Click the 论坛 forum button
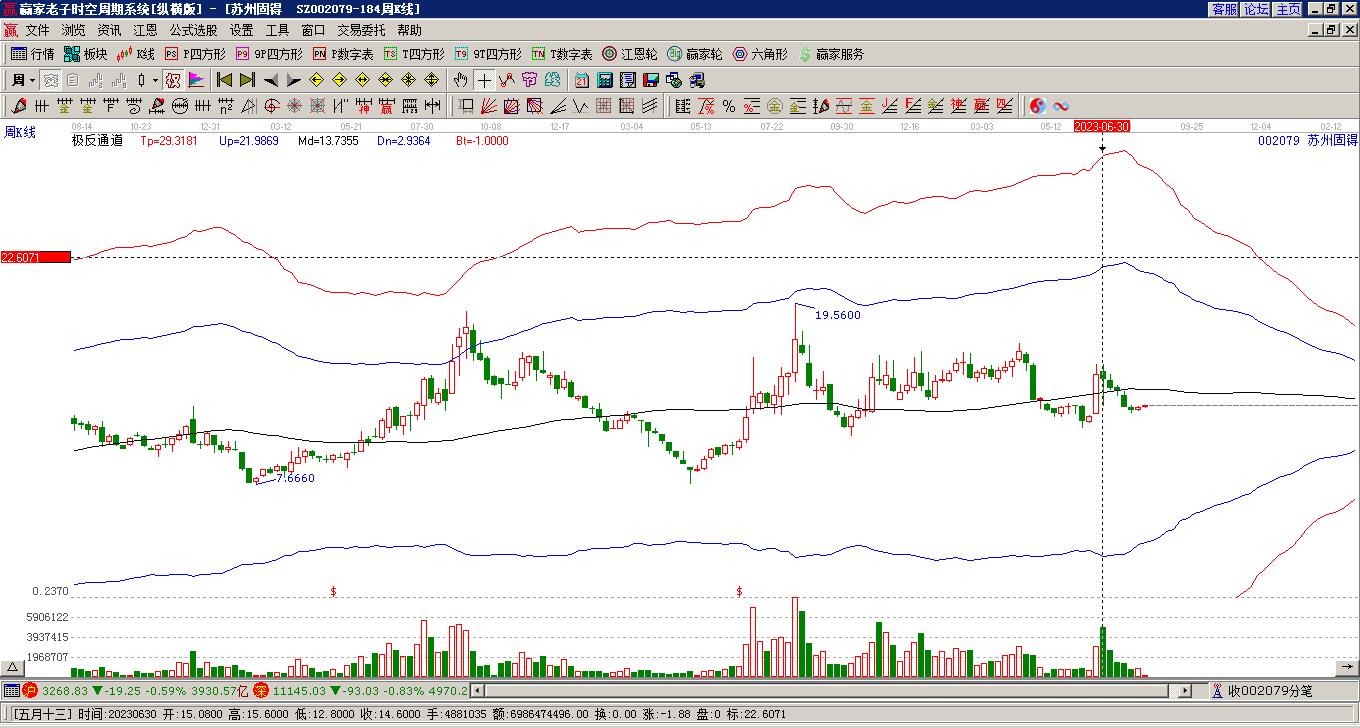This screenshot has width=1360, height=728. 1256,9
